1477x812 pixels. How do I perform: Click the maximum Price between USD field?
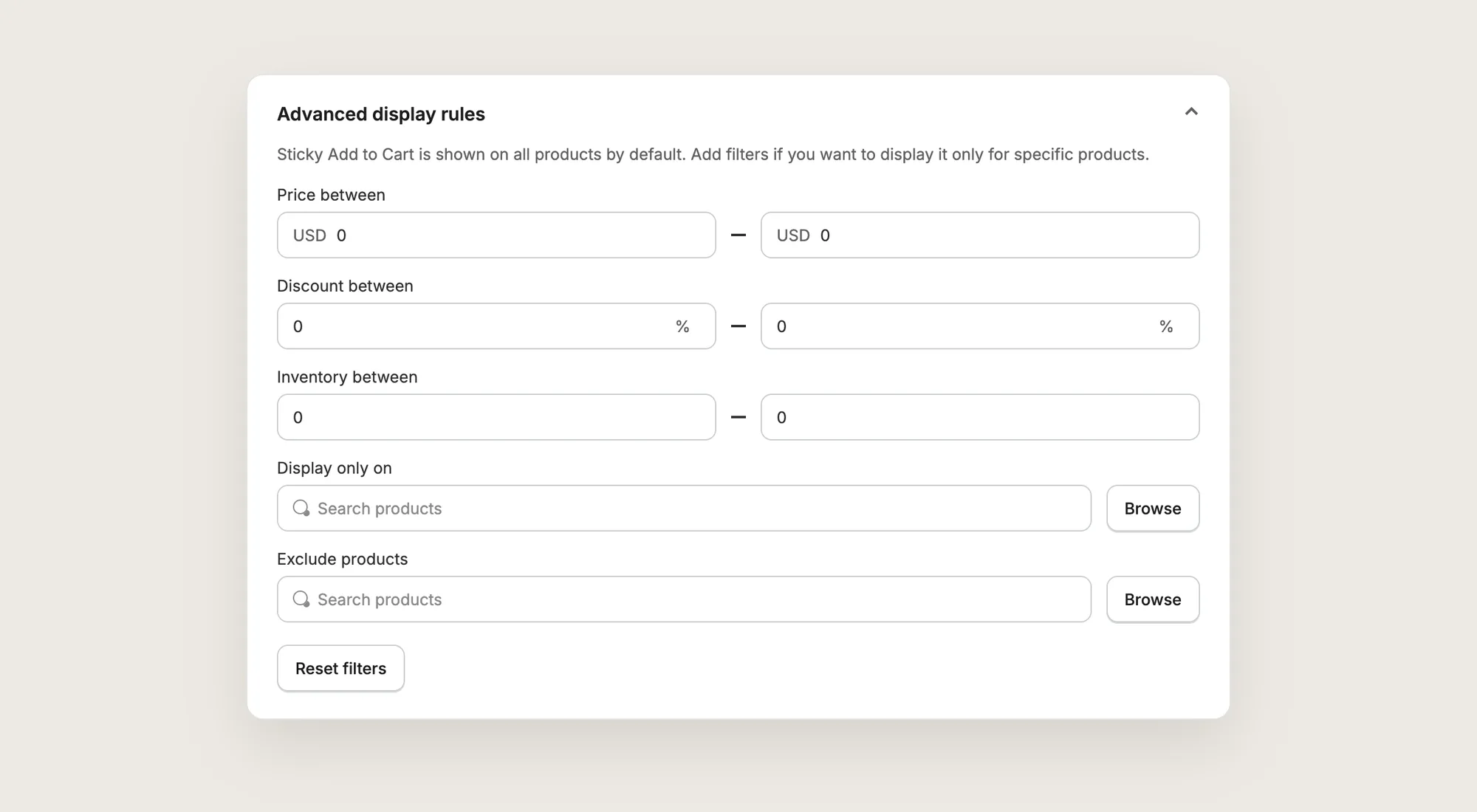980,235
